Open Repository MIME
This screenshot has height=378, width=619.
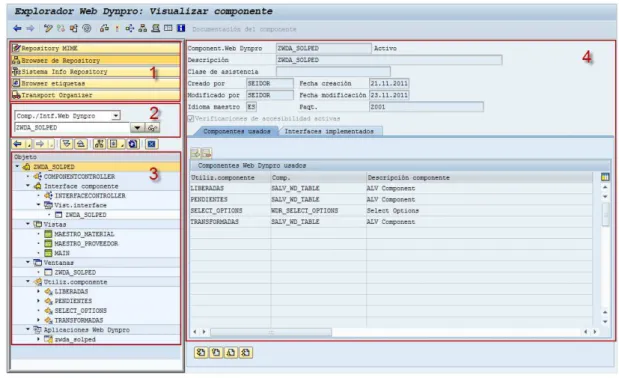click(96, 48)
